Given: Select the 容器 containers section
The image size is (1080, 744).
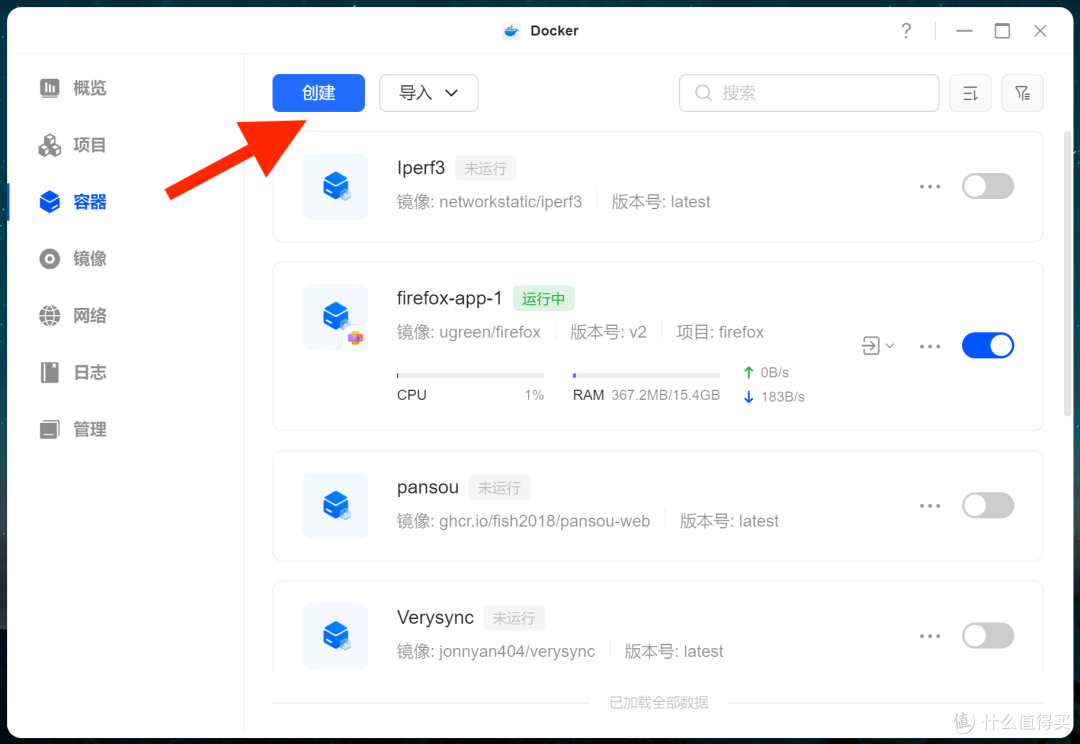Looking at the screenshot, I should click(73, 202).
